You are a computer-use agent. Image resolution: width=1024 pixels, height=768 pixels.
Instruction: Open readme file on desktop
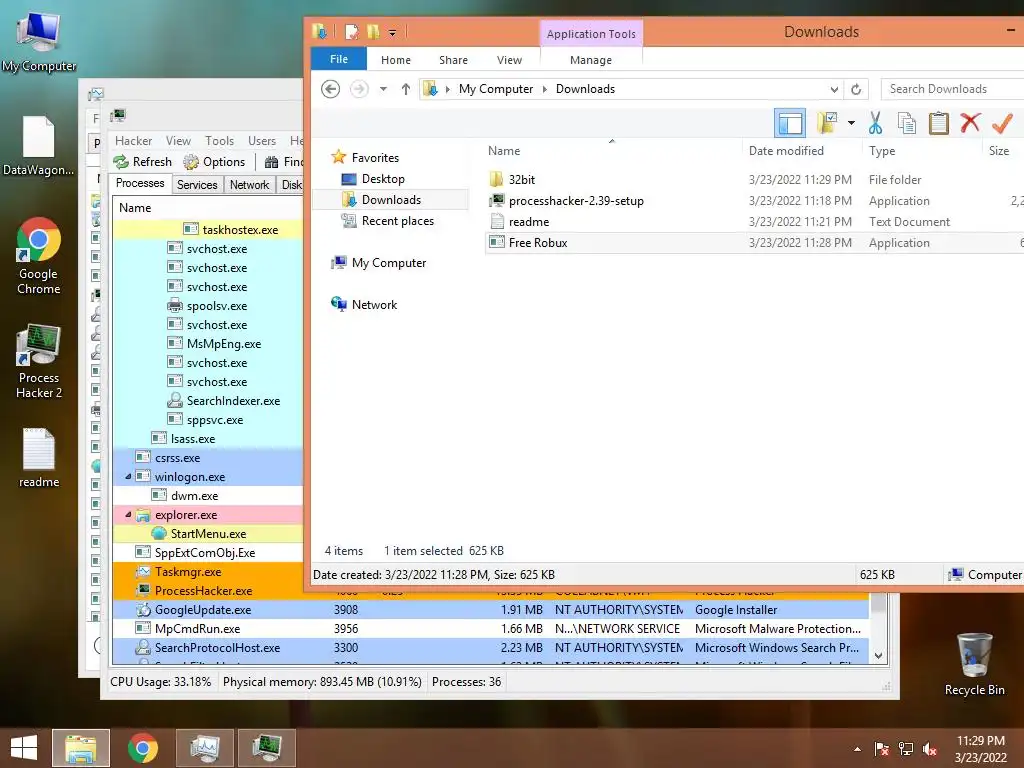point(39,458)
